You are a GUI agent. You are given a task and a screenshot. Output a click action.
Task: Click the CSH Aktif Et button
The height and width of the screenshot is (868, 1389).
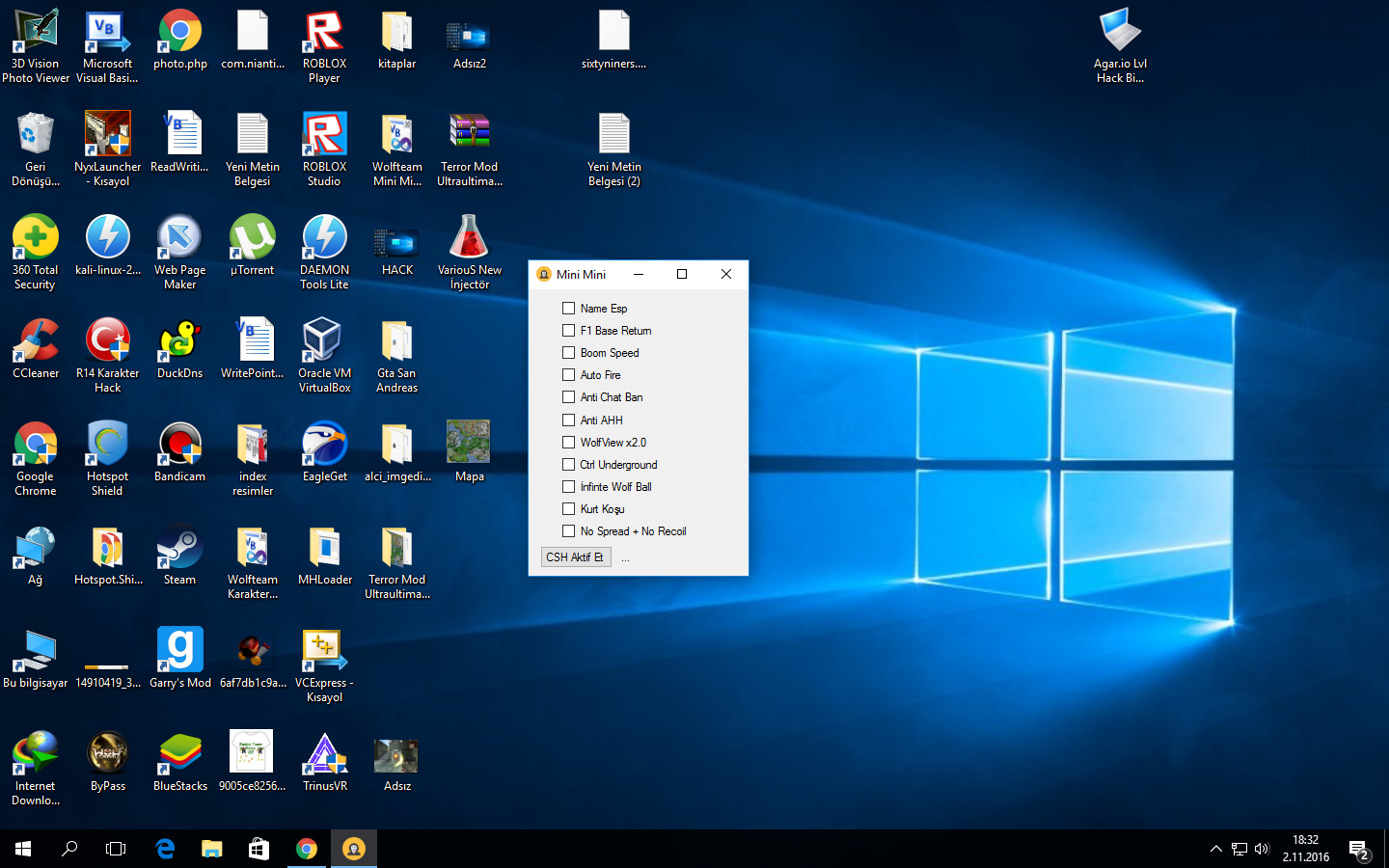pos(575,557)
